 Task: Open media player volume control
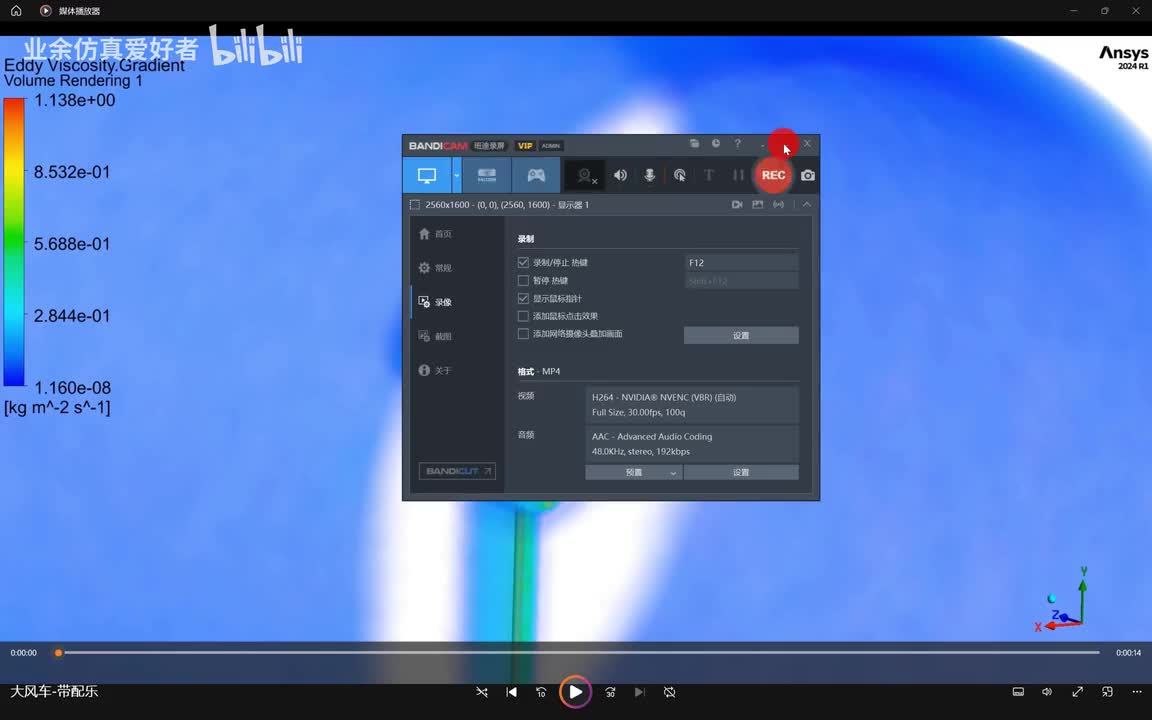(1047, 692)
